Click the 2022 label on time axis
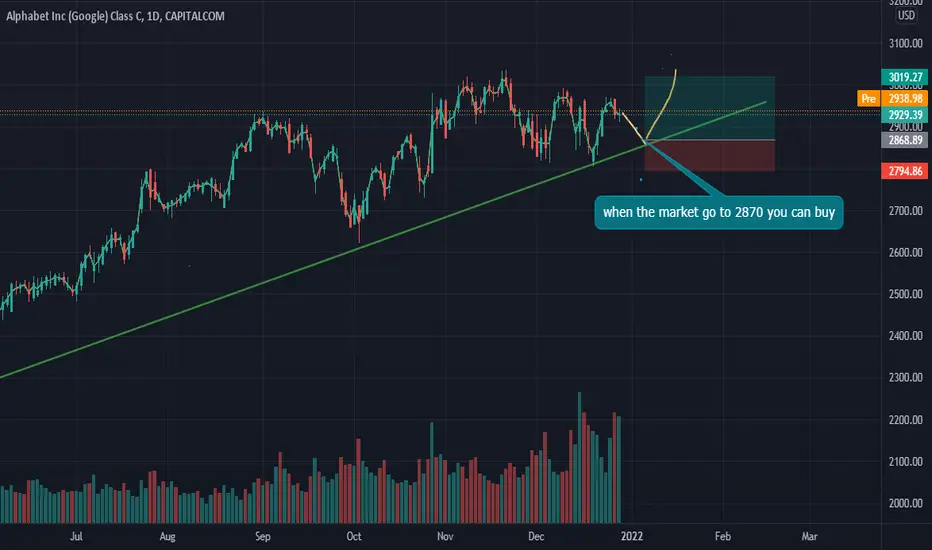This screenshot has width=932, height=550. click(632, 536)
